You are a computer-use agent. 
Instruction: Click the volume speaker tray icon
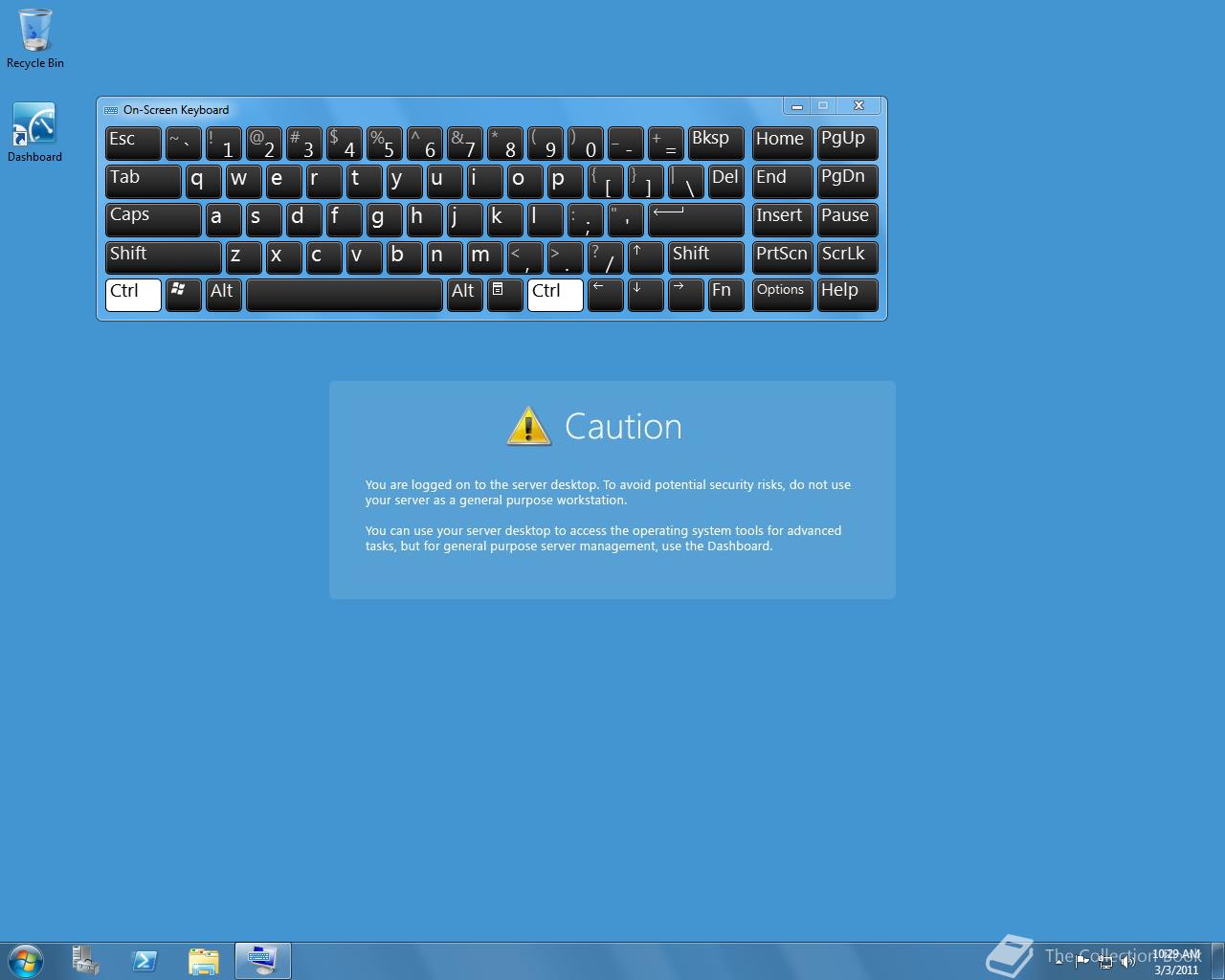(x=1127, y=962)
